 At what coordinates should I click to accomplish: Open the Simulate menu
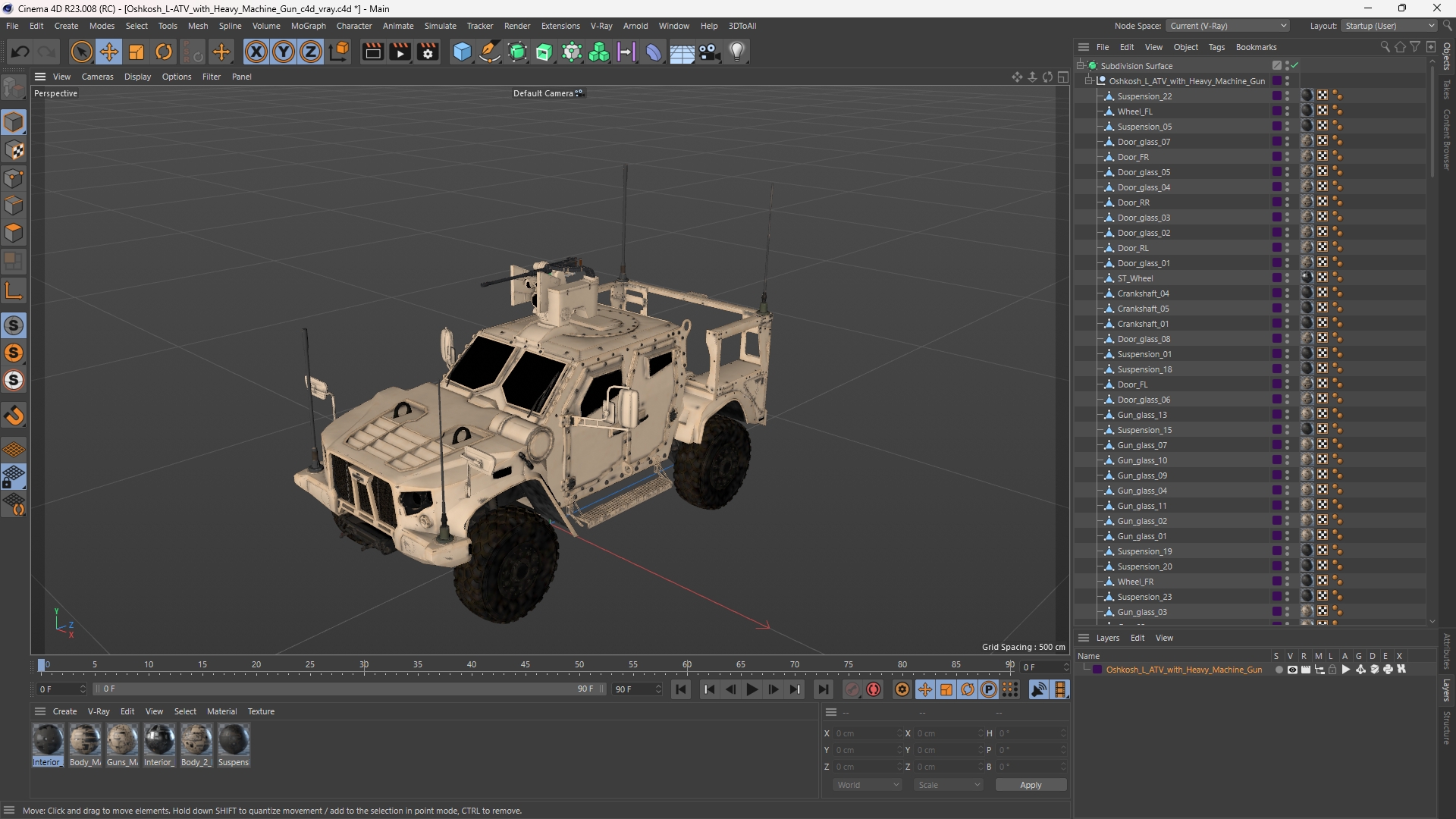[440, 26]
